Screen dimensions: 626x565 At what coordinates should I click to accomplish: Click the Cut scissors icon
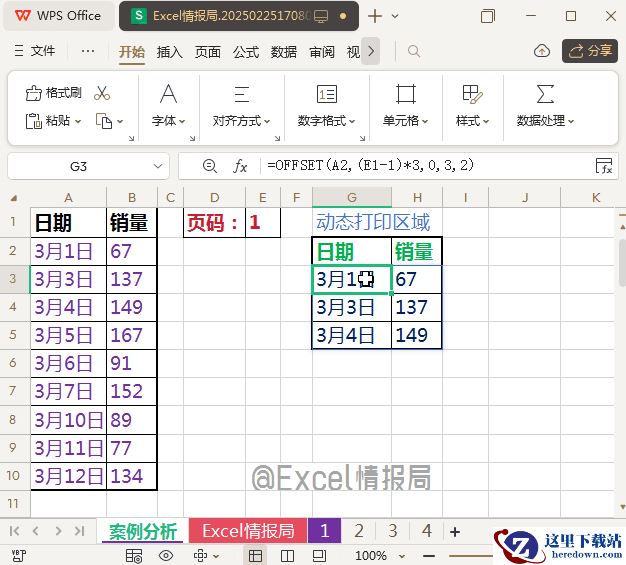pos(102,93)
